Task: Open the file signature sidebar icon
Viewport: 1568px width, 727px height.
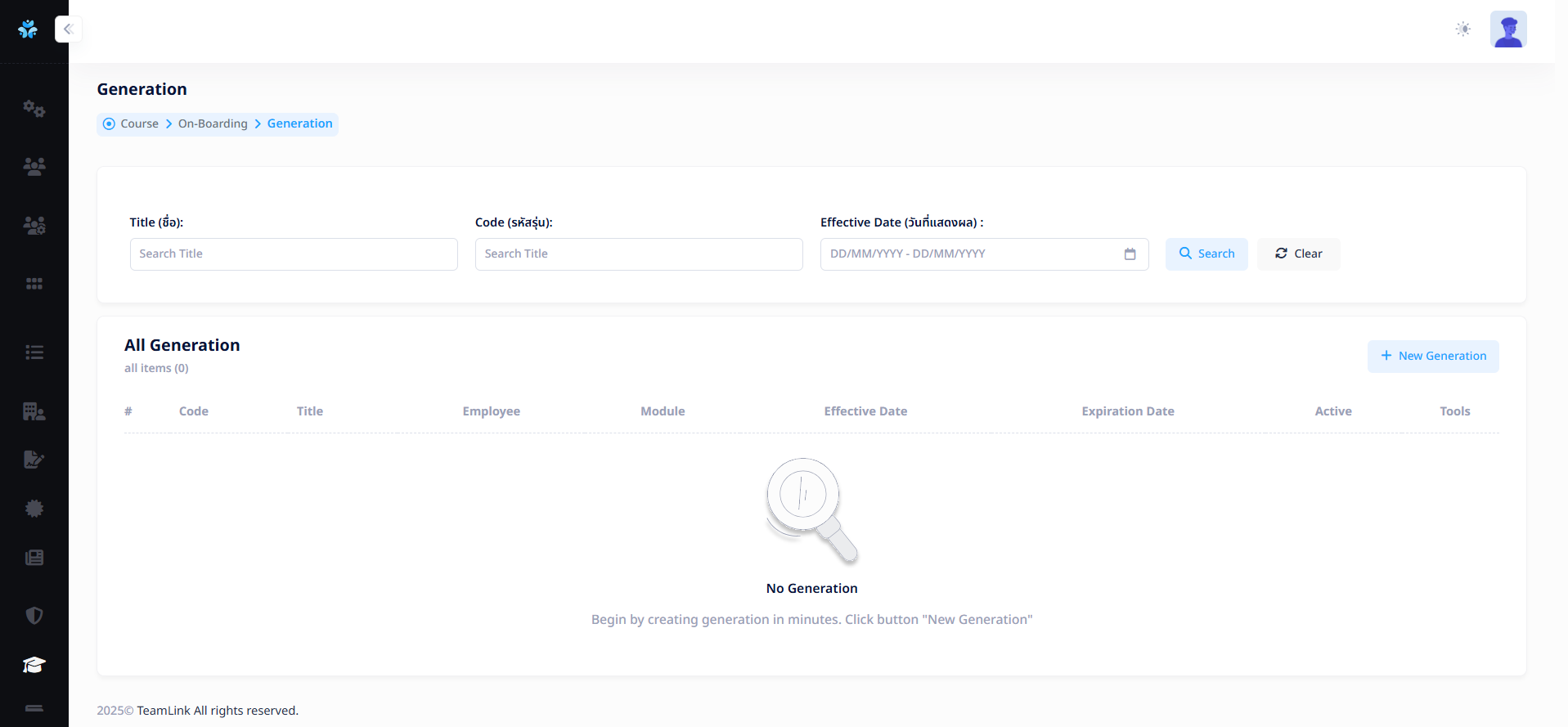Action: tap(34, 460)
